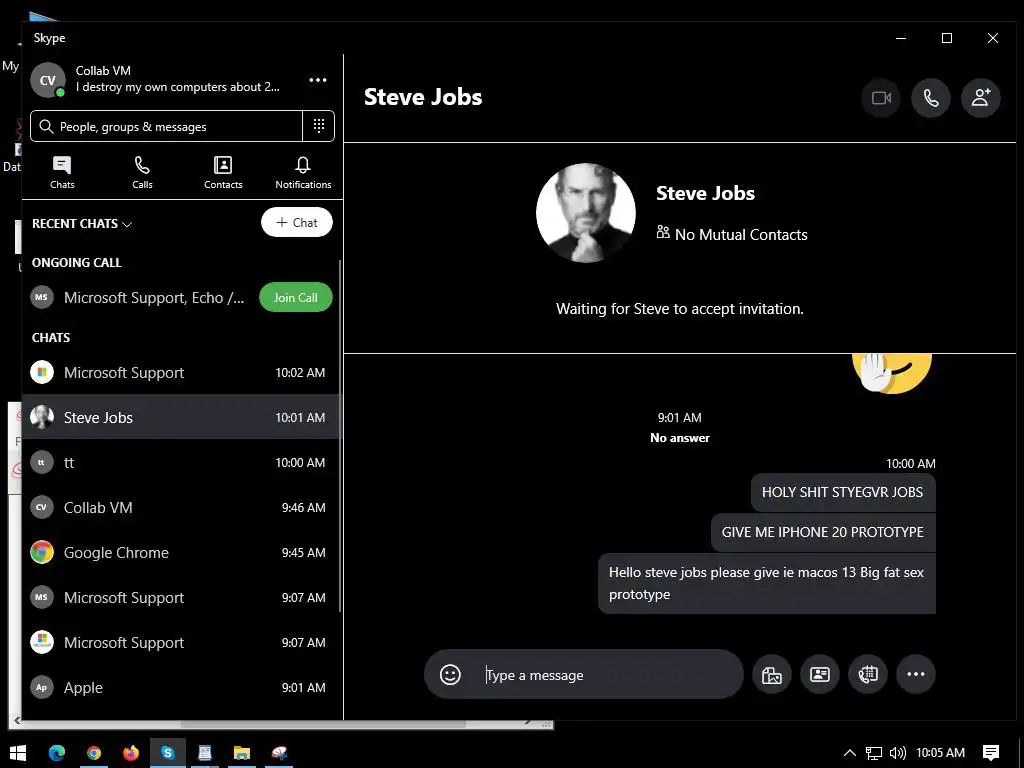Click Skype icon in taskbar
1024x768 pixels.
click(168, 753)
